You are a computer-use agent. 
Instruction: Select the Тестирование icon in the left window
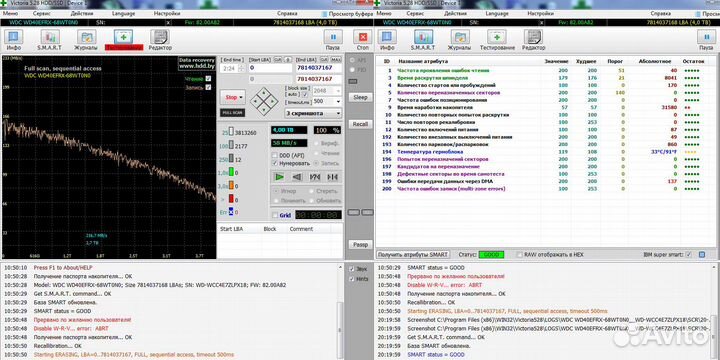coord(124,38)
